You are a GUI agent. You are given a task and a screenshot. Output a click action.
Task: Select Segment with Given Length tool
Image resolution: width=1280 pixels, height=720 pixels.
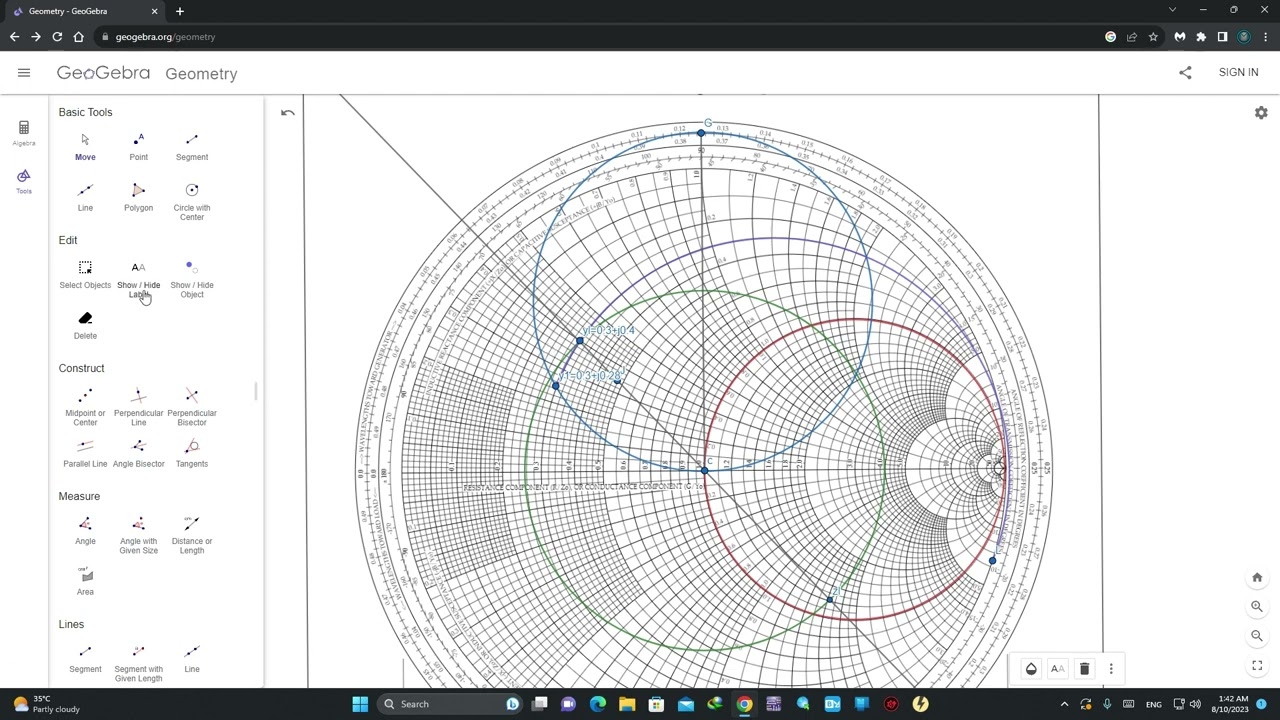point(138,662)
